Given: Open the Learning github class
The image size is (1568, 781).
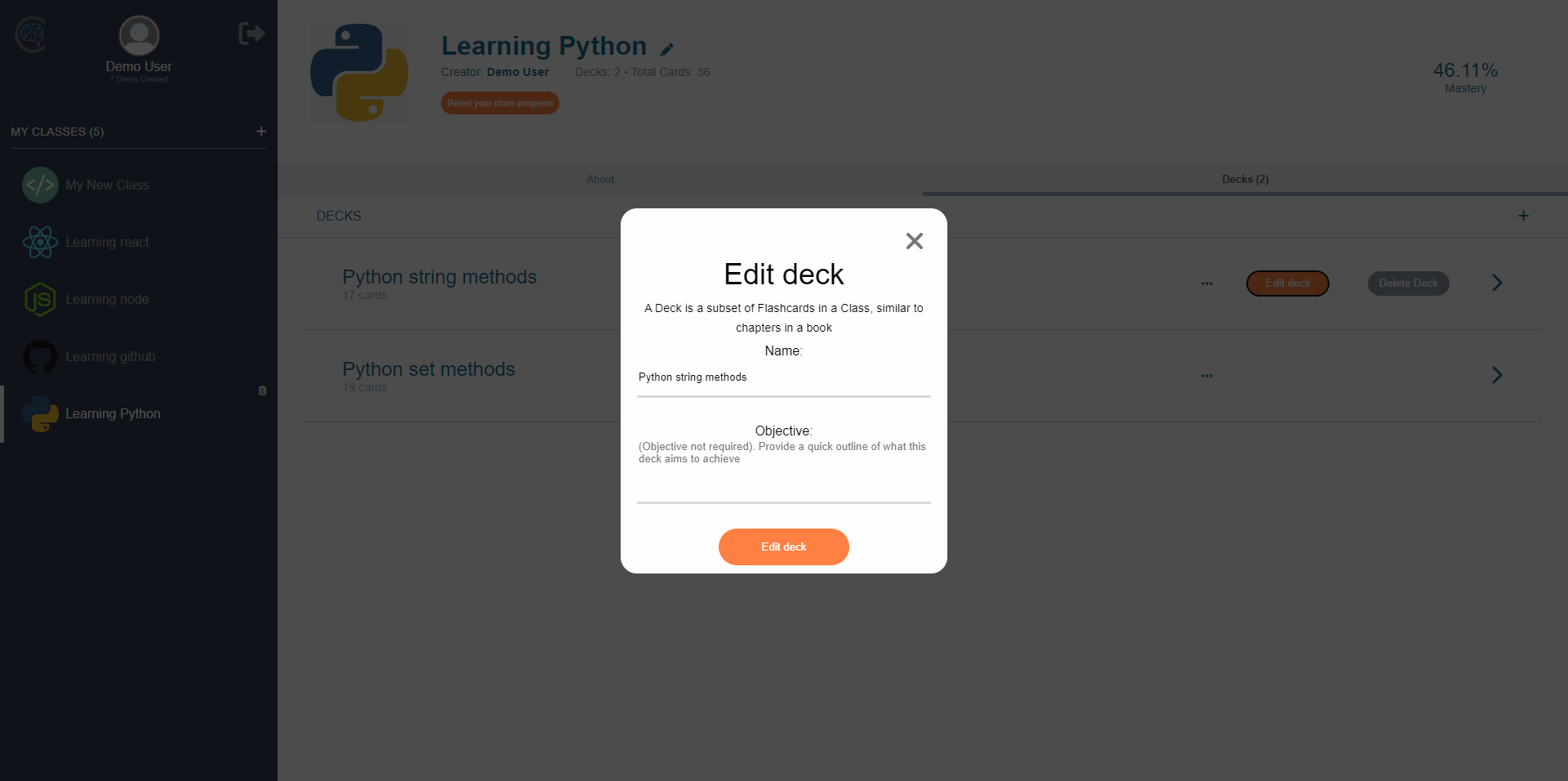Looking at the screenshot, I should click(x=111, y=356).
